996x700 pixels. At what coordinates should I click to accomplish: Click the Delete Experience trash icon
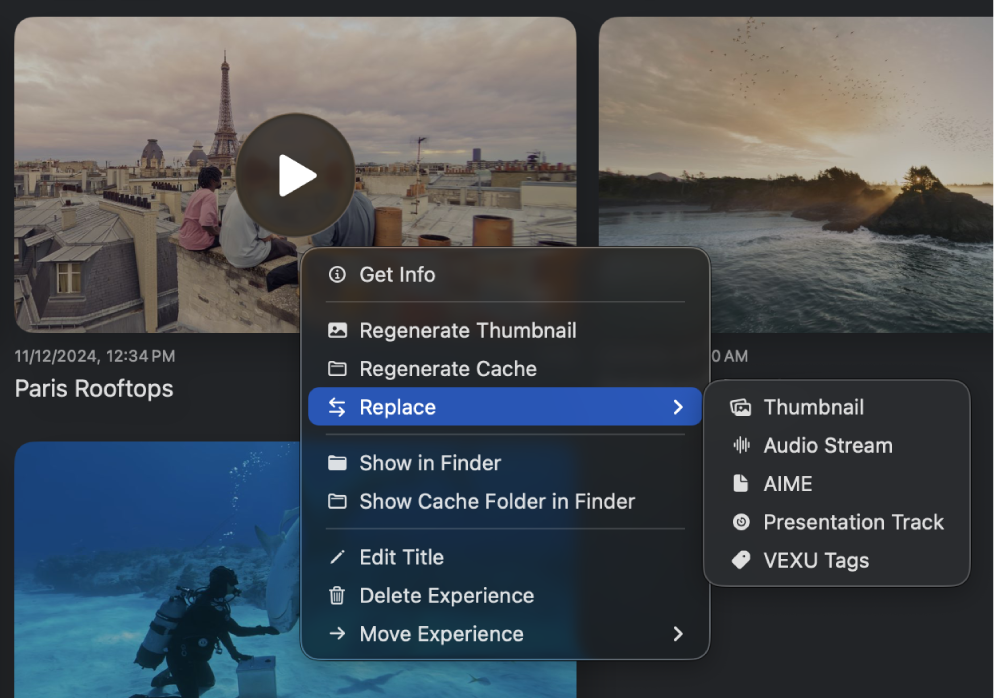pos(337,595)
